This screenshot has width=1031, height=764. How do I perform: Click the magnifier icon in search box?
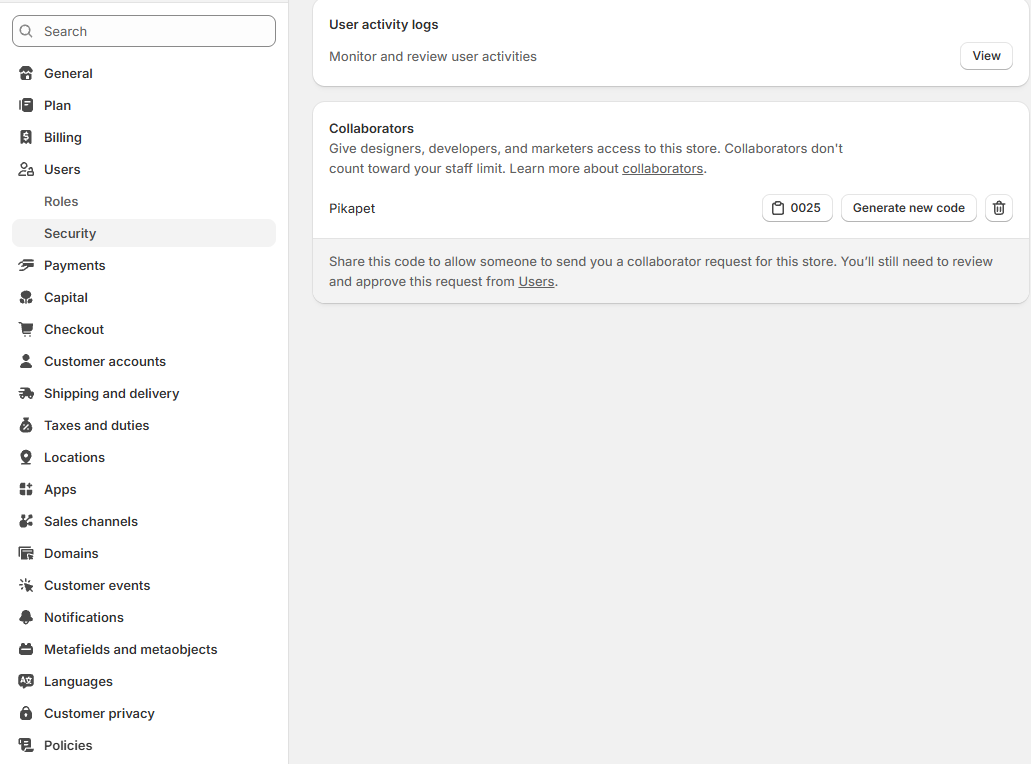26,31
